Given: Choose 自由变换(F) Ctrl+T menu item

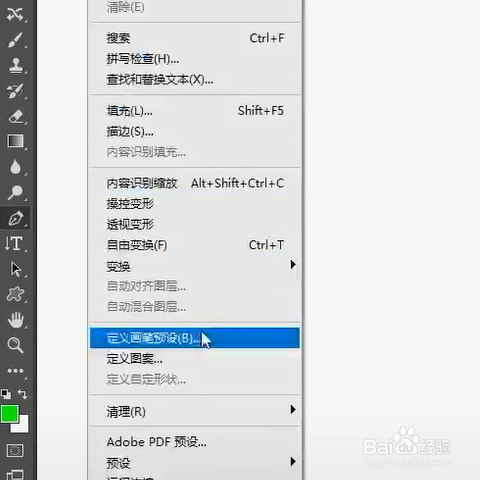Looking at the screenshot, I should point(195,245).
